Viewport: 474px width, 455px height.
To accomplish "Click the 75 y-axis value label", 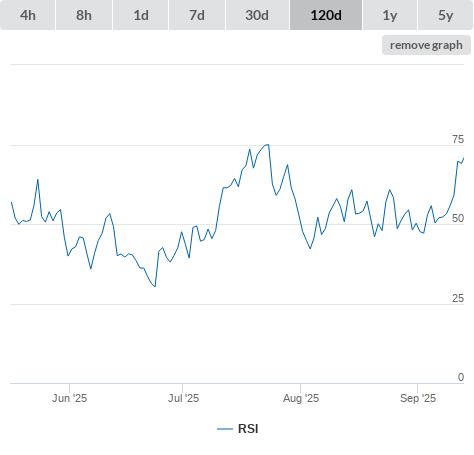I will [x=458, y=139].
